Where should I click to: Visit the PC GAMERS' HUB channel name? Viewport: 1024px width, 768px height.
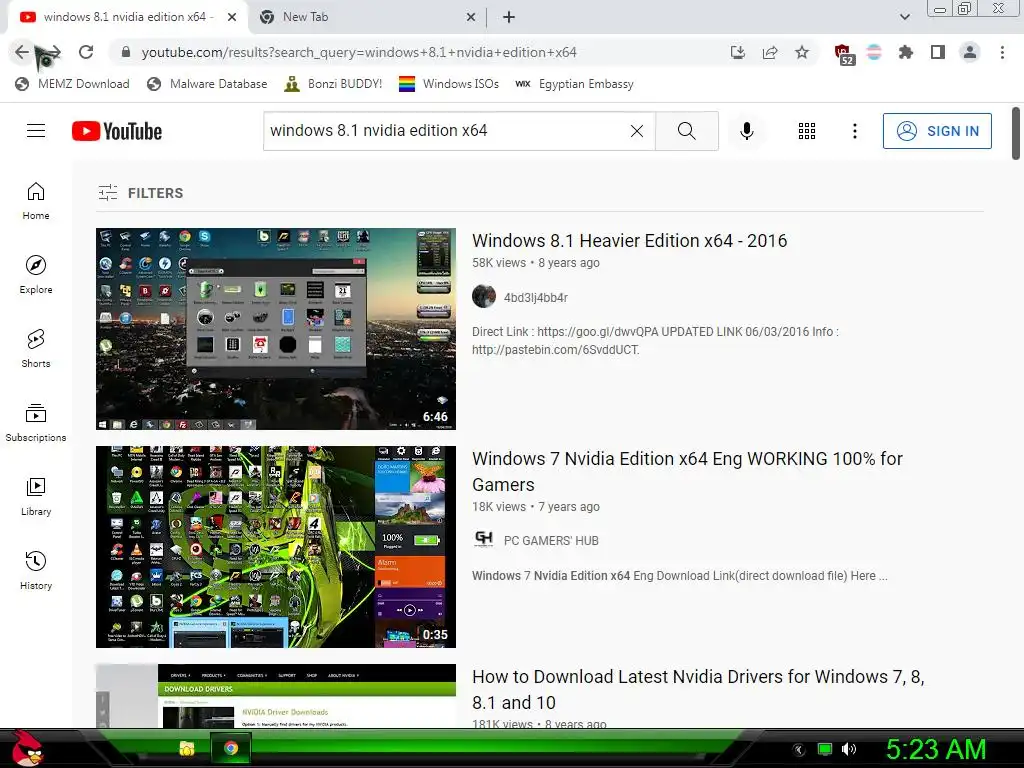click(551, 541)
